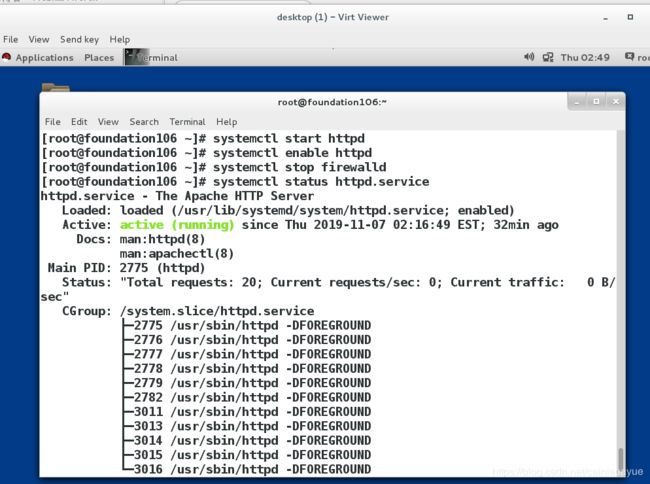The height and width of the screenshot is (484, 650).
Task: Open the Virt Viewer Help menu
Action: click(120, 39)
